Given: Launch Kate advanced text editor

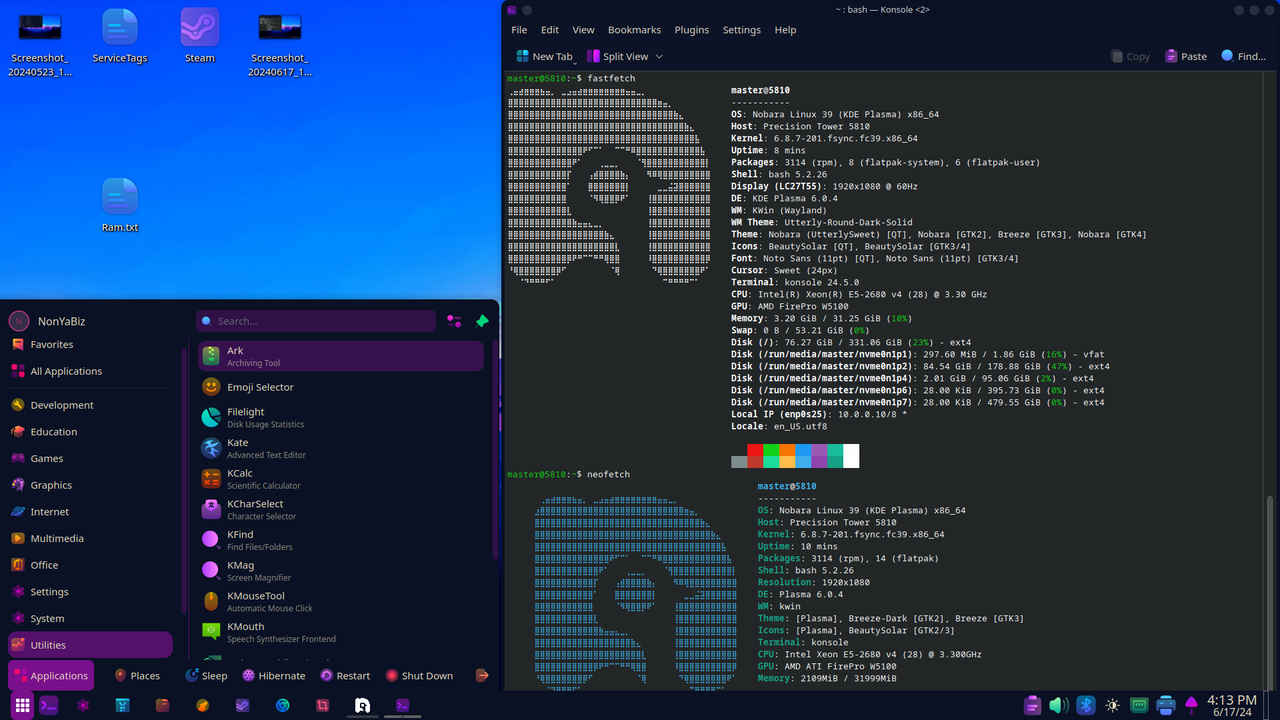Looking at the screenshot, I should (x=340, y=448).
